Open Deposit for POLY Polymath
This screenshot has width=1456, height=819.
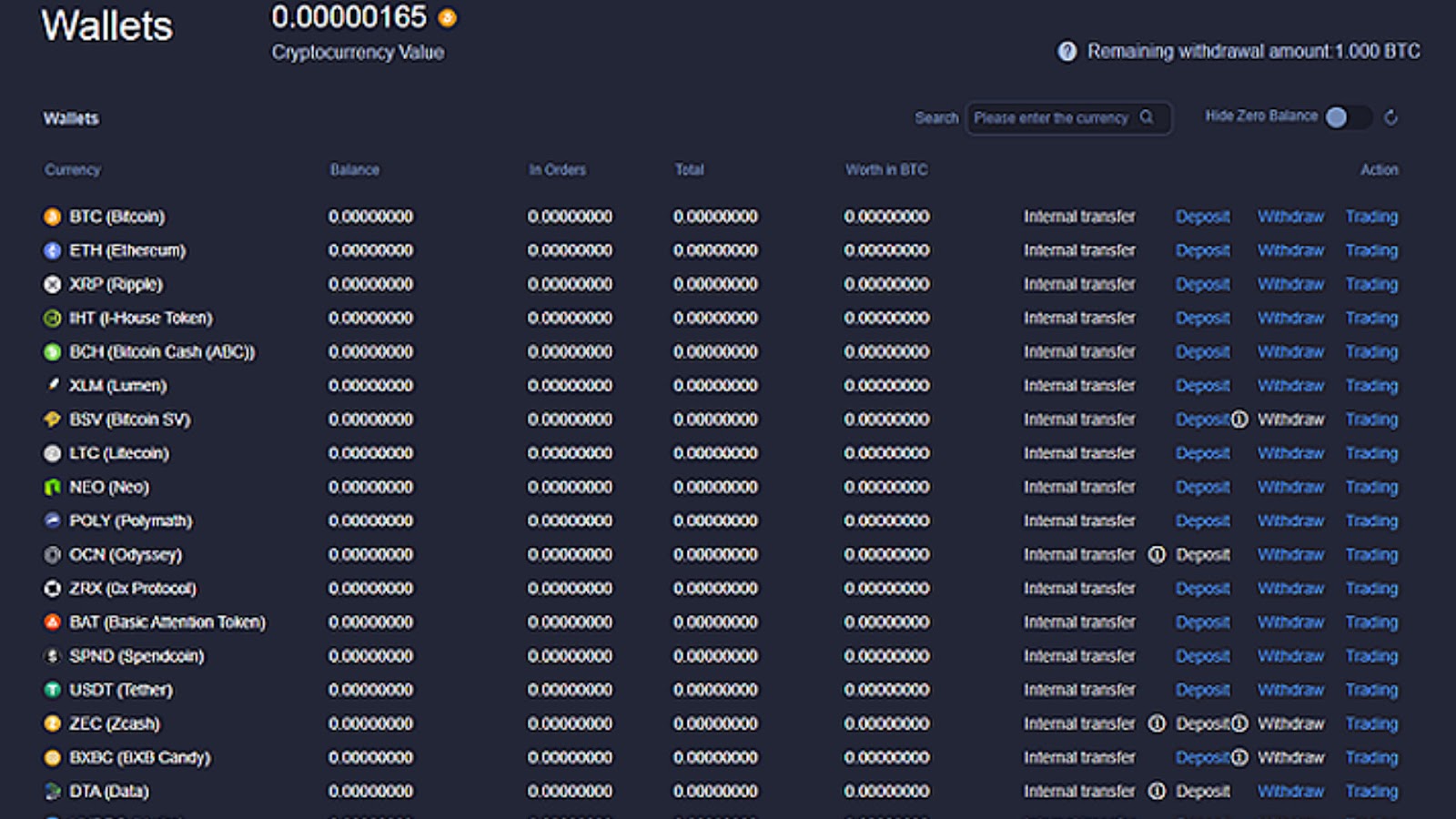[x=1202, y=521]
